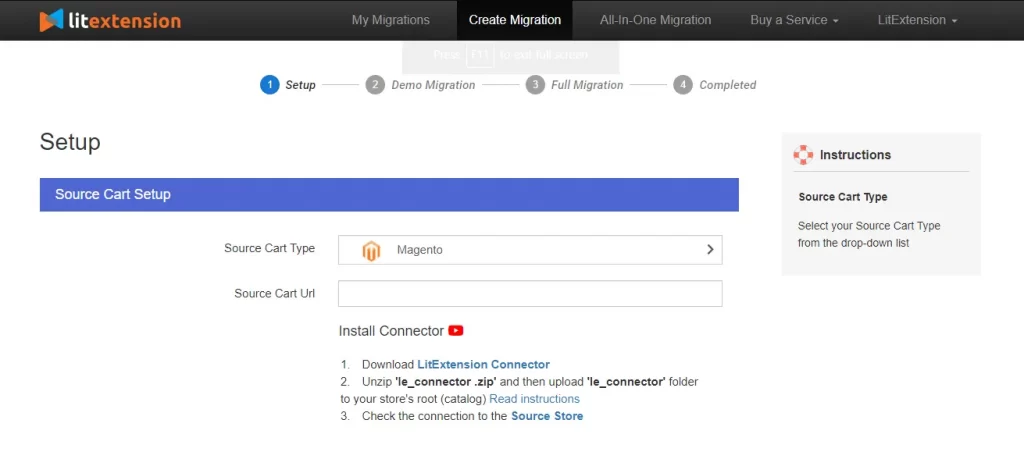The height and width of the screenshot is (452, 1024).
Task: Click the Demo Migration step label
Action: coord(433,85)
